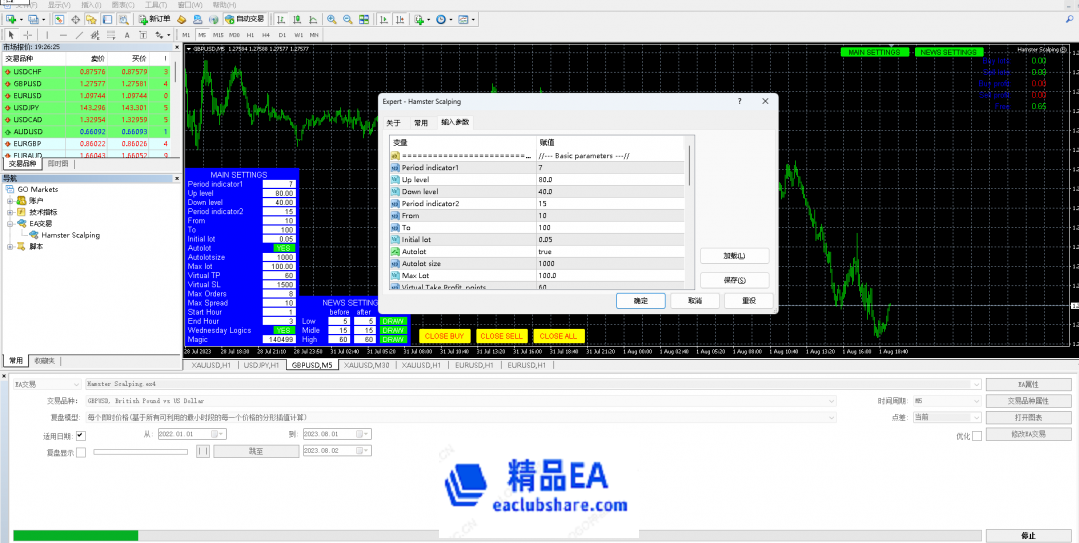1079x543 pixels.
Task: Click the Up level value cell 80.0
Action: (610, 180)
